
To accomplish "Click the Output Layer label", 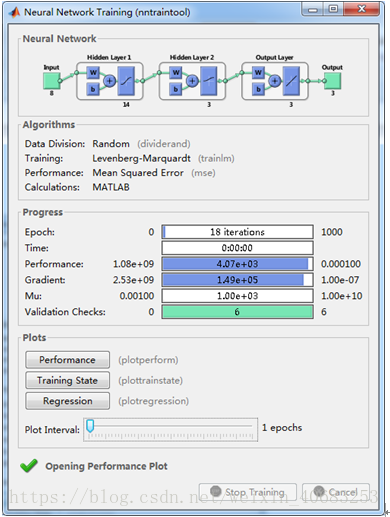I will point(274,58).
